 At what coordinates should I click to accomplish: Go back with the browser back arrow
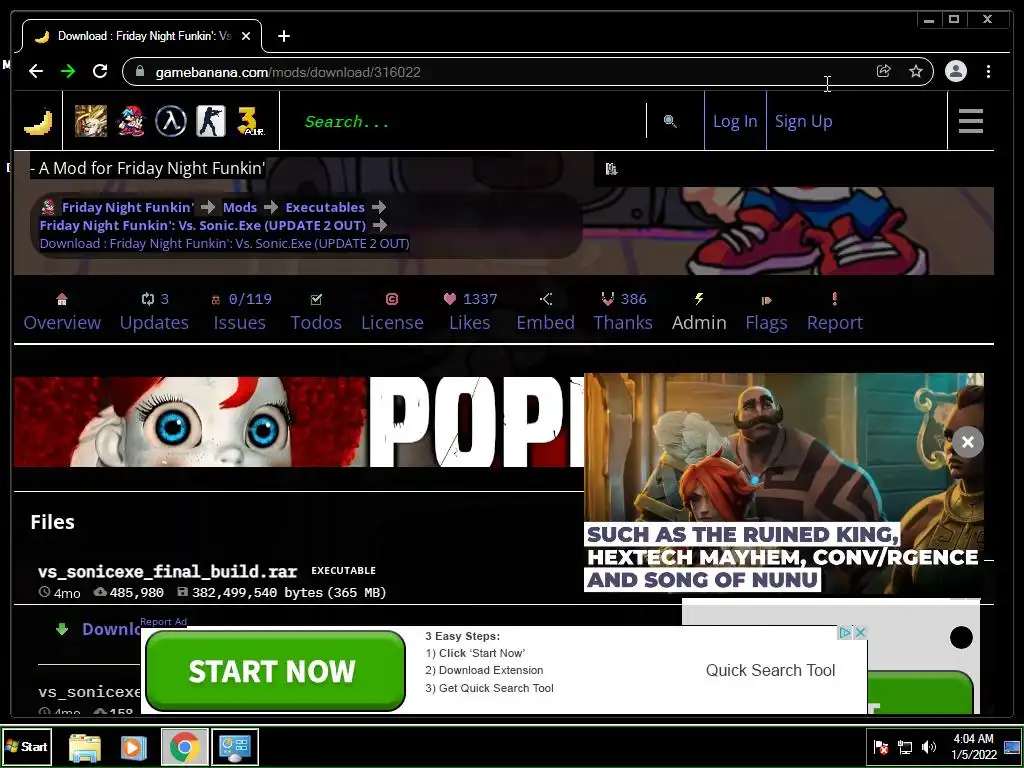[36, 71]
